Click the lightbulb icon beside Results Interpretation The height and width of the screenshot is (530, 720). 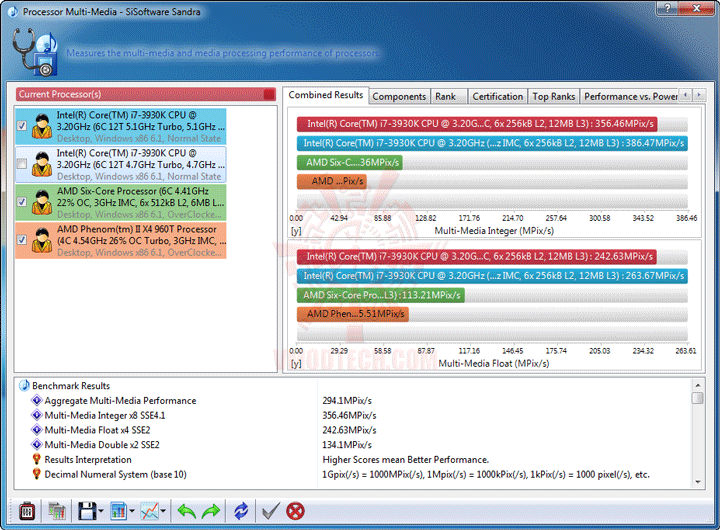[37, 459]
